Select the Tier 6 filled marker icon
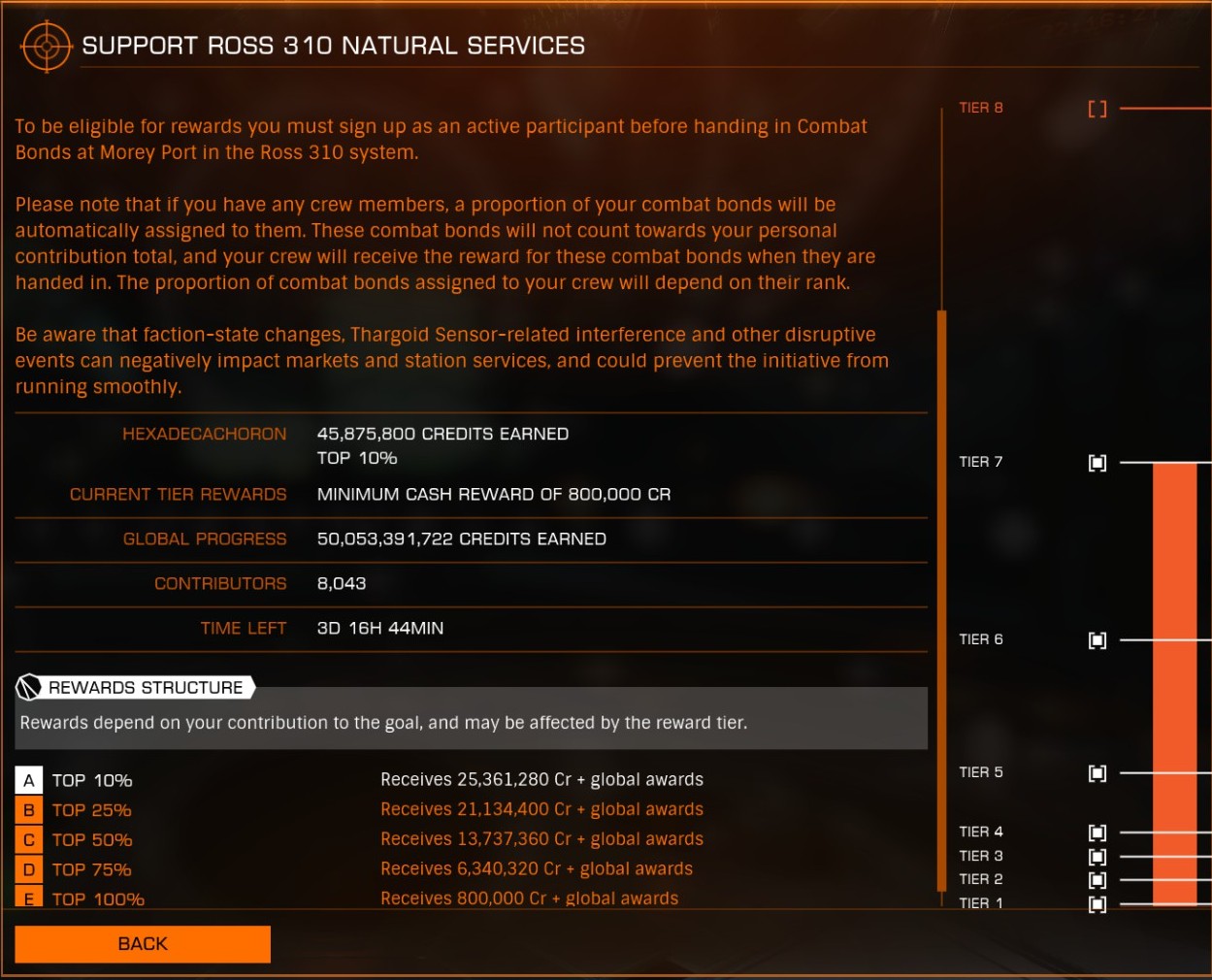This screenshot has width=1212, height=980. [1097, 640]
